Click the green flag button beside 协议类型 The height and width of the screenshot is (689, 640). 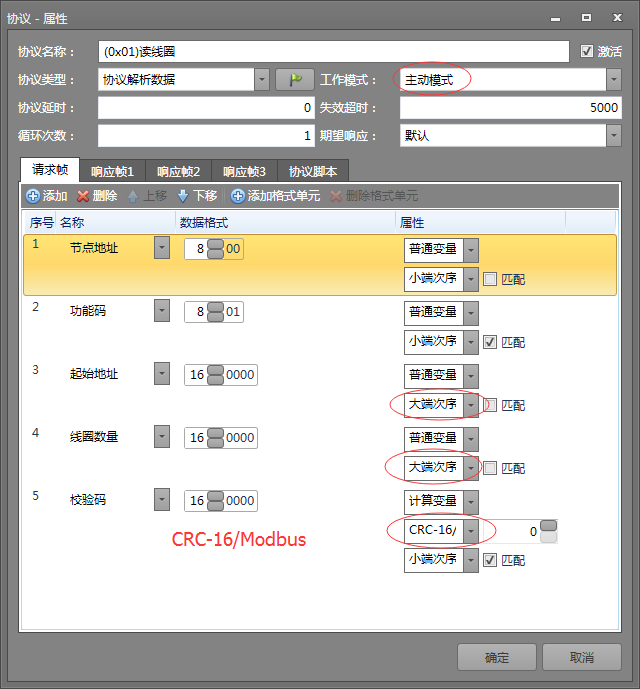[295, 80]
